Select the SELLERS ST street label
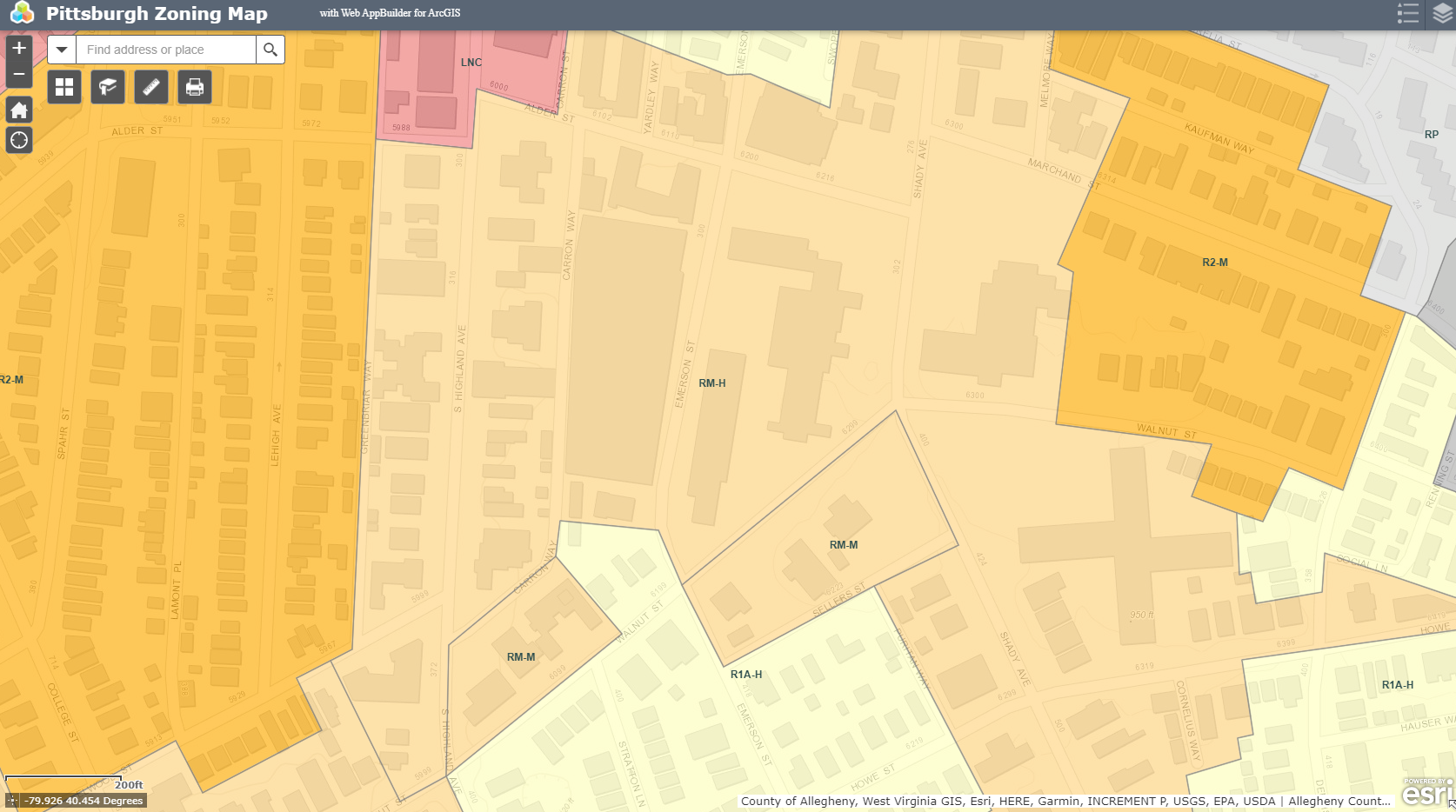The image size is (1456, 812). click(x=838, y=600)
